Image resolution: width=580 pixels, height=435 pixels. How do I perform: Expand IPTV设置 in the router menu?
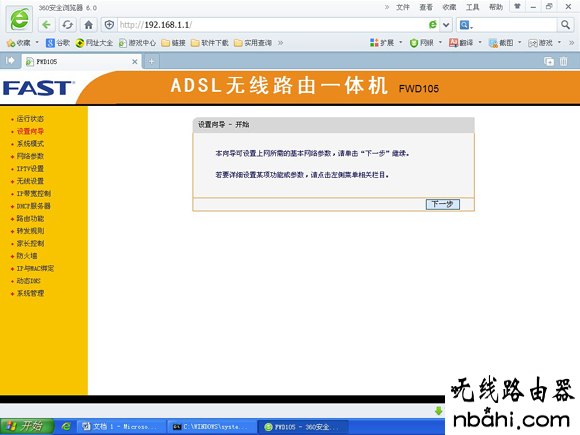30,169
